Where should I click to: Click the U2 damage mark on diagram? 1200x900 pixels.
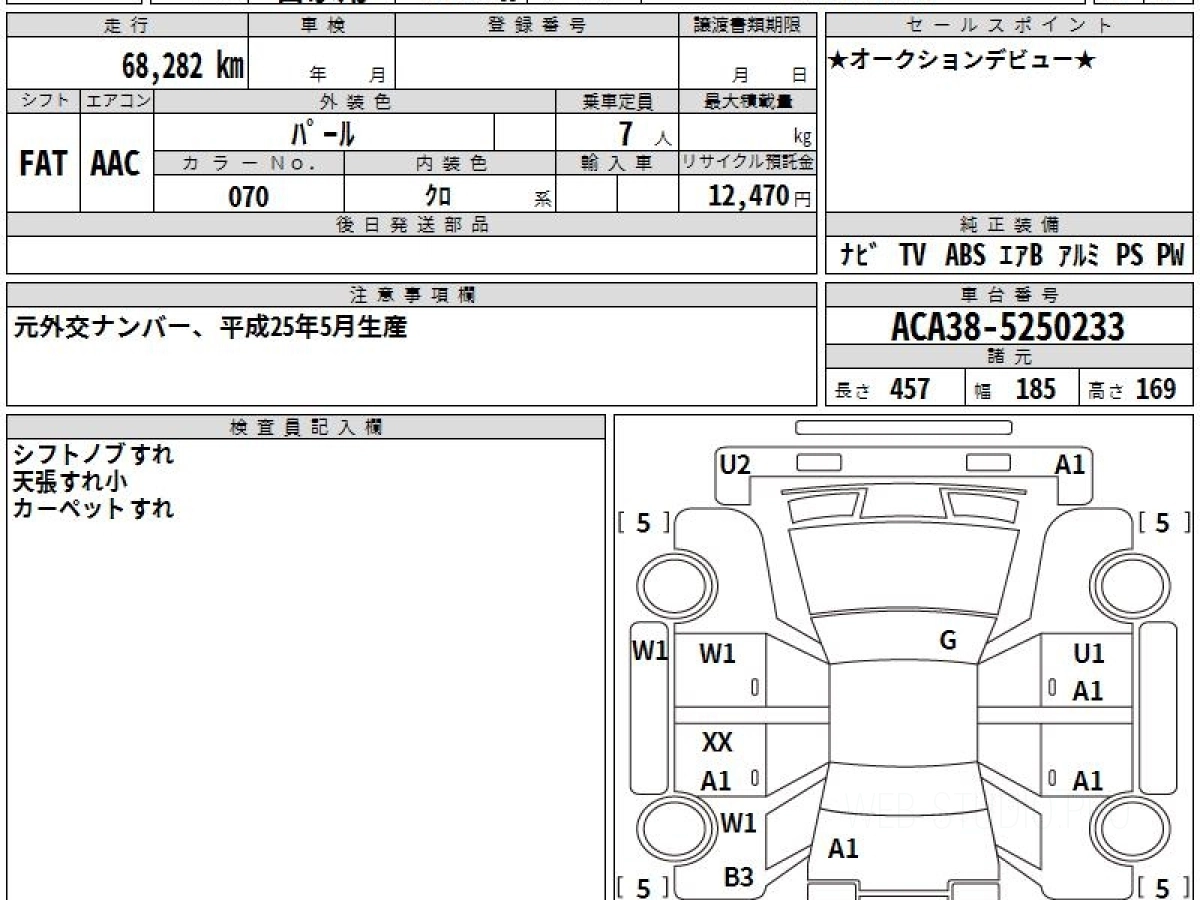(x=735, y=464)
